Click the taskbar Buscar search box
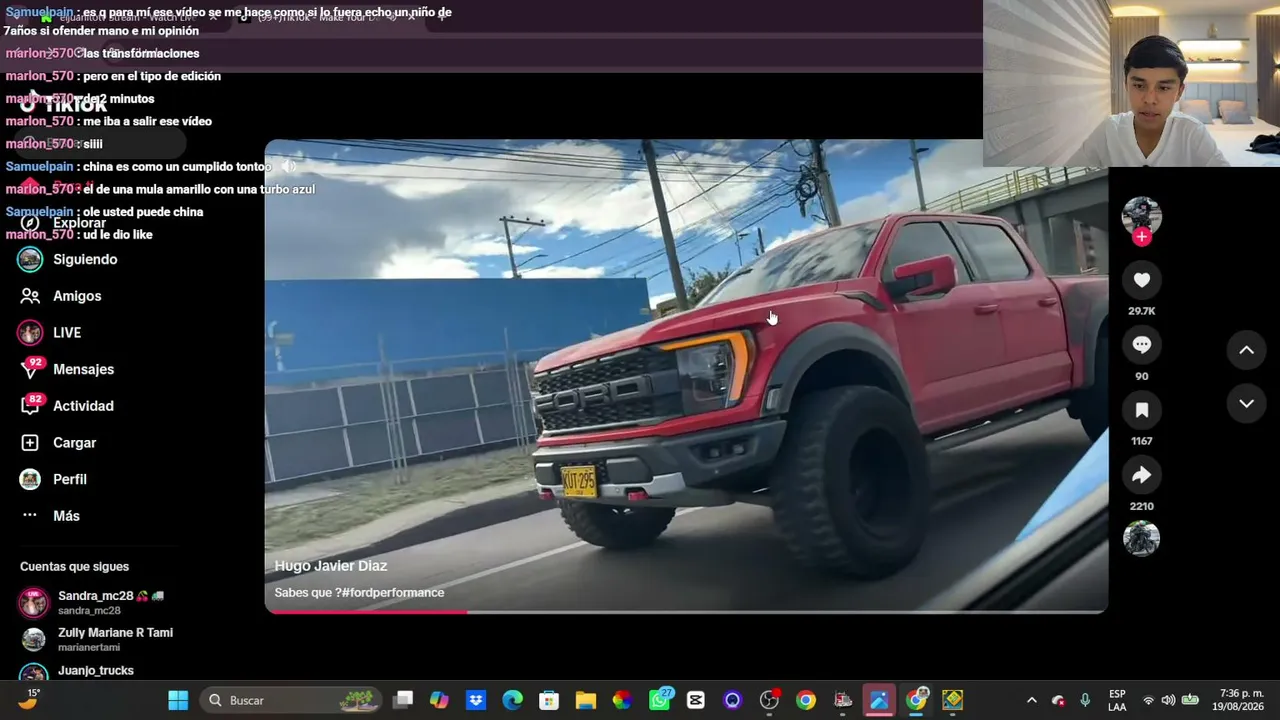The height and width of the screenshot is (720, 1280). (290, 700)
